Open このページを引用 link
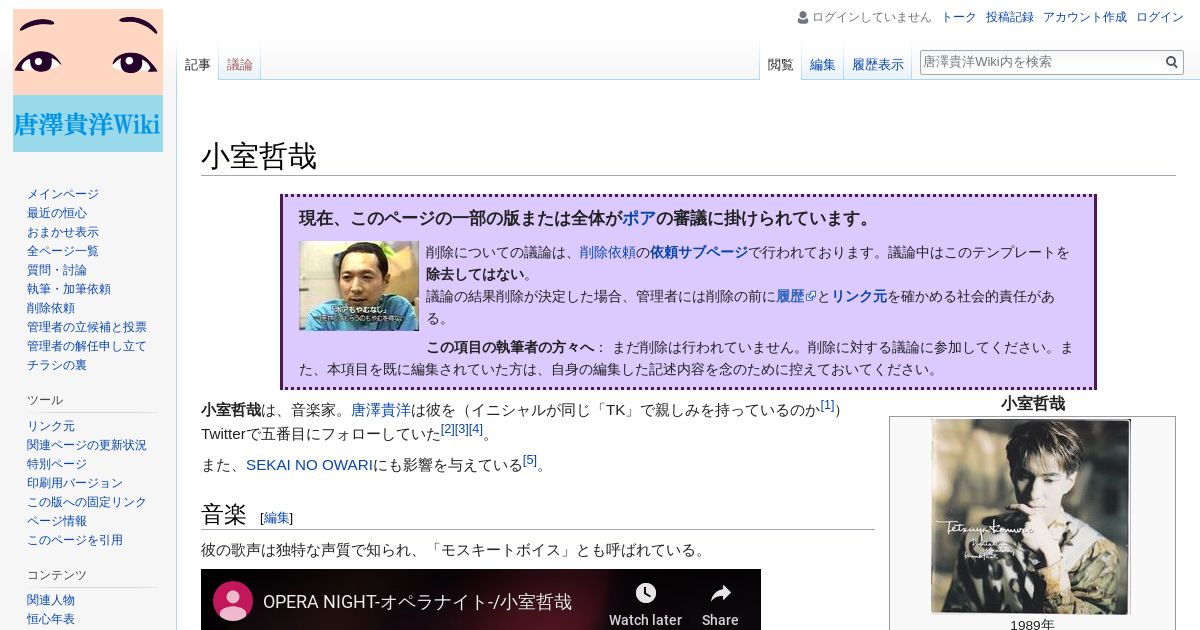 [75, 540]
